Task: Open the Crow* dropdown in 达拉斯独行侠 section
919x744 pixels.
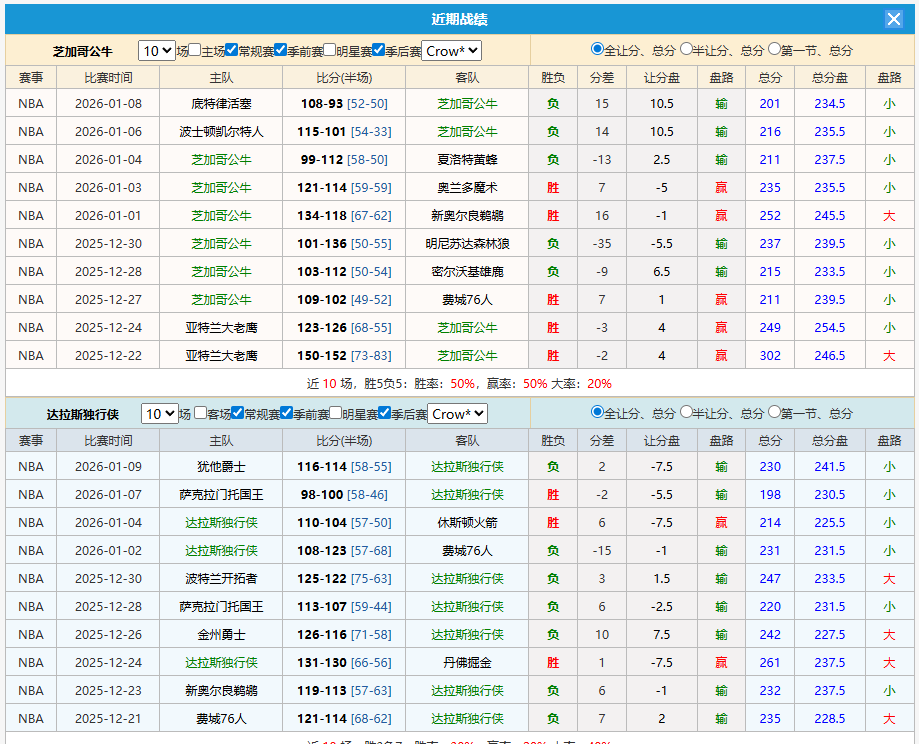Action: pyautogui.click(x=457, y=413)
